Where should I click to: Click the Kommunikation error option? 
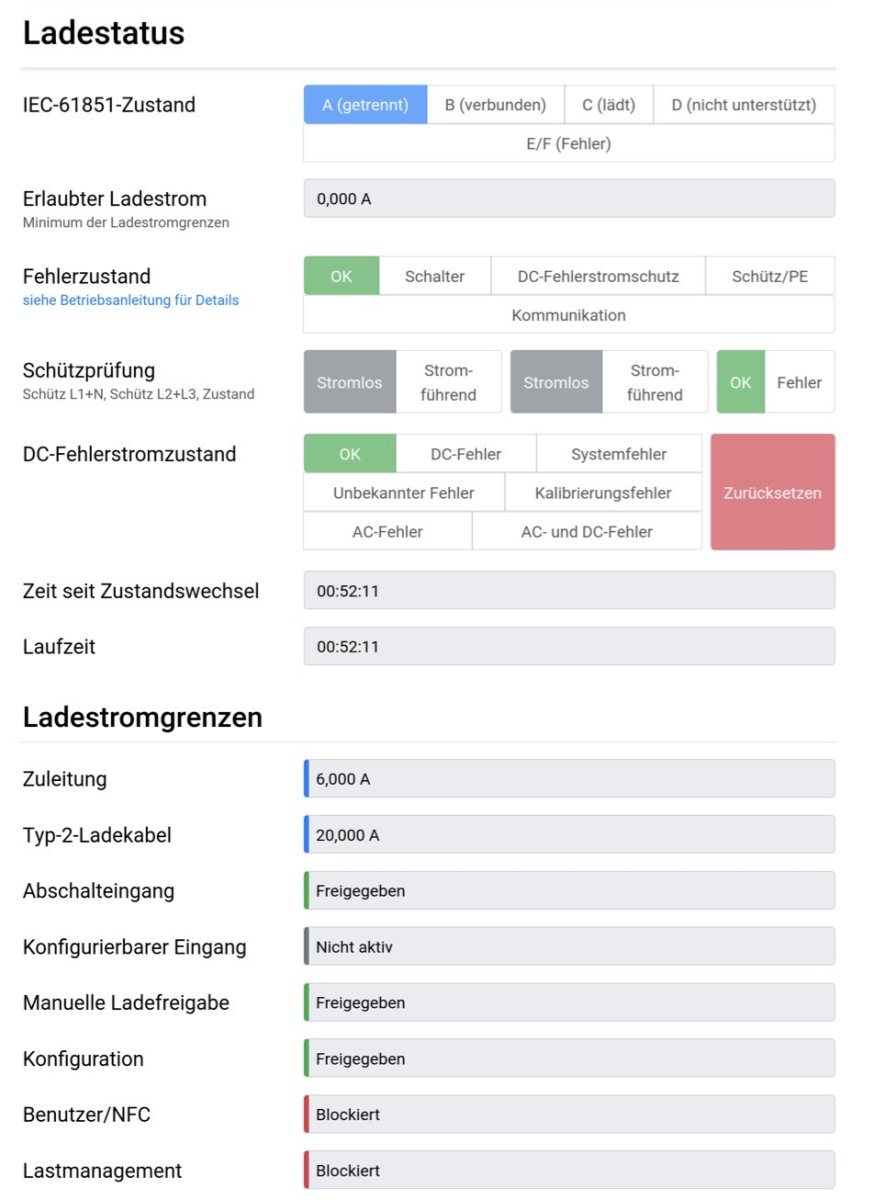568,316
